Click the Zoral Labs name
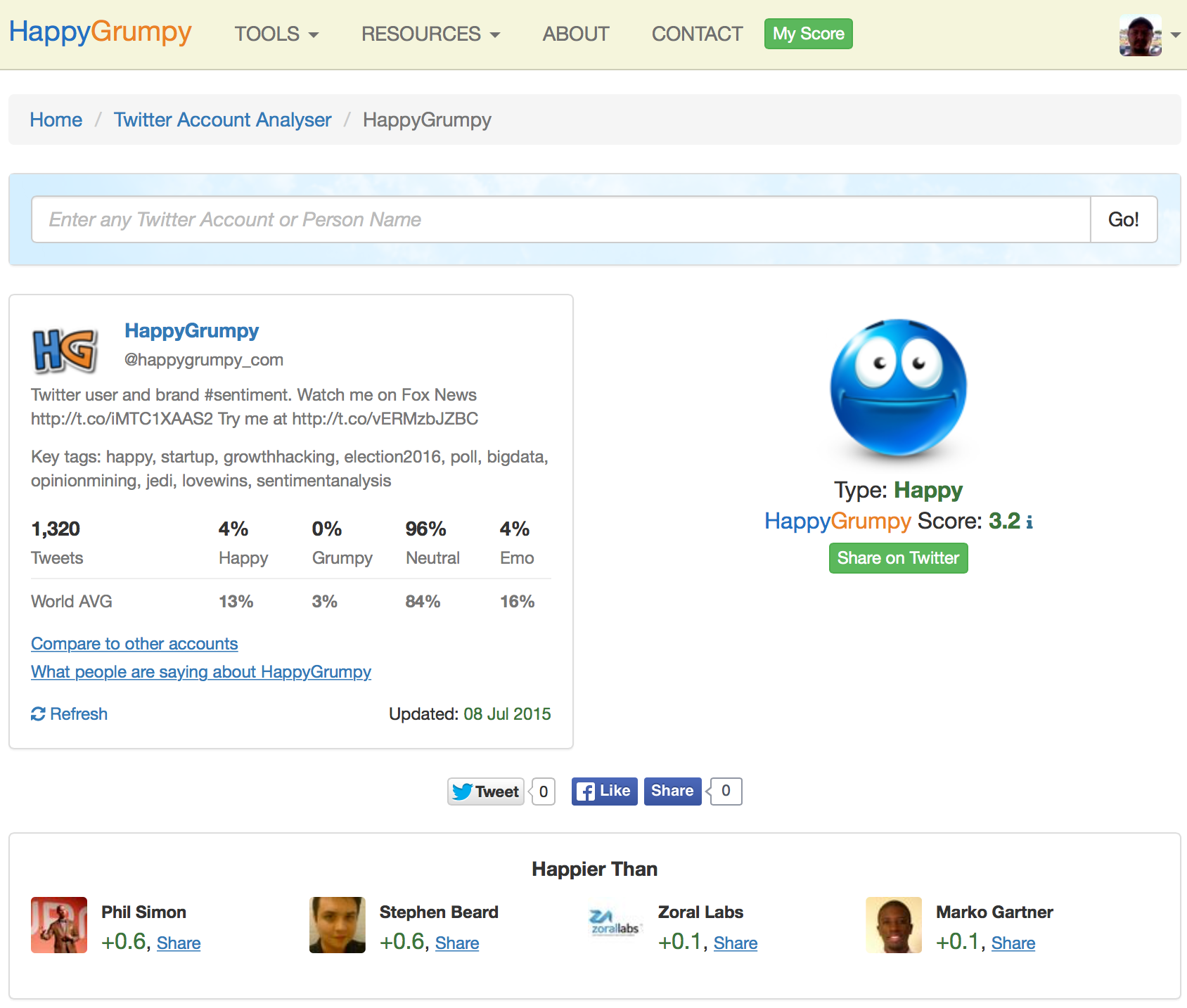Viewport: 1187px width, 1008px height. pos(700,912)
